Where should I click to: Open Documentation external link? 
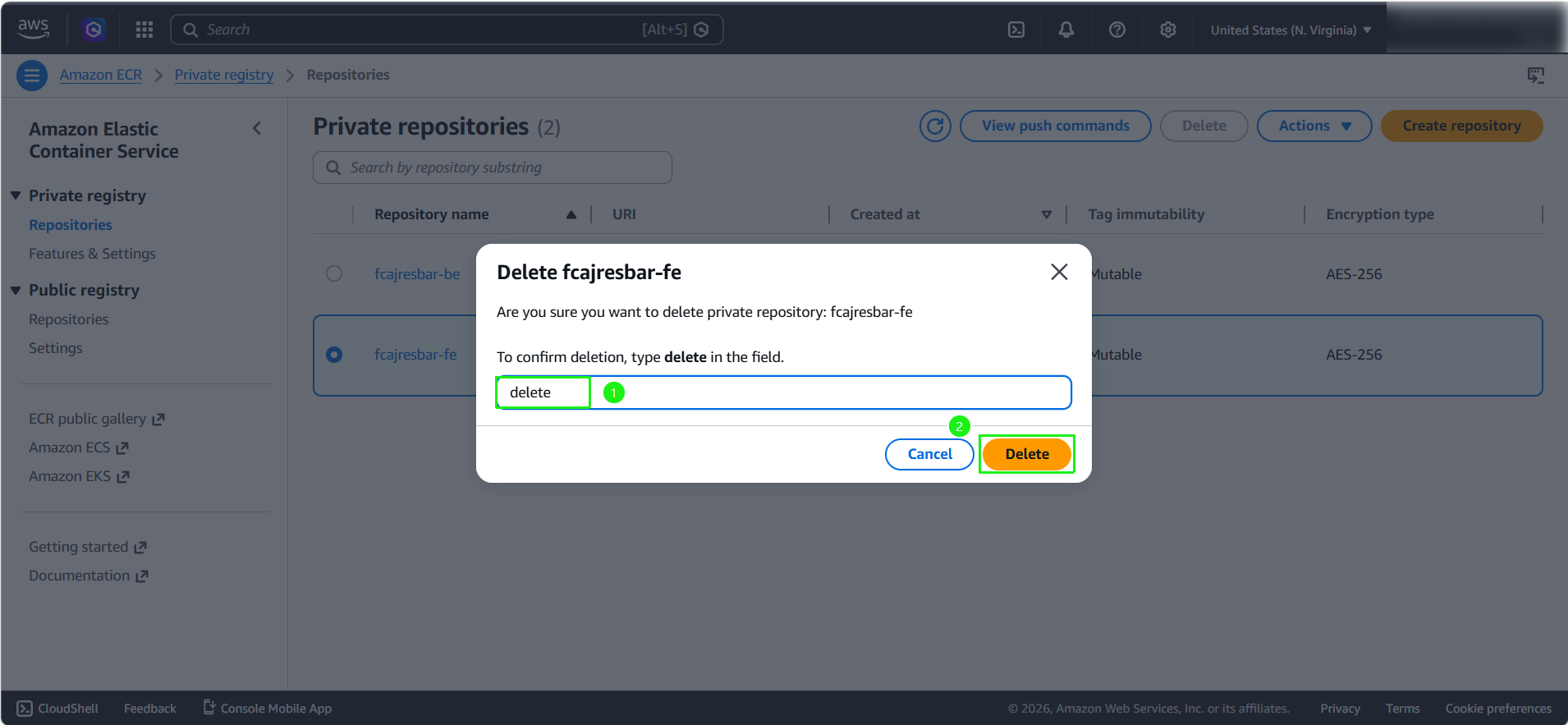89,576
